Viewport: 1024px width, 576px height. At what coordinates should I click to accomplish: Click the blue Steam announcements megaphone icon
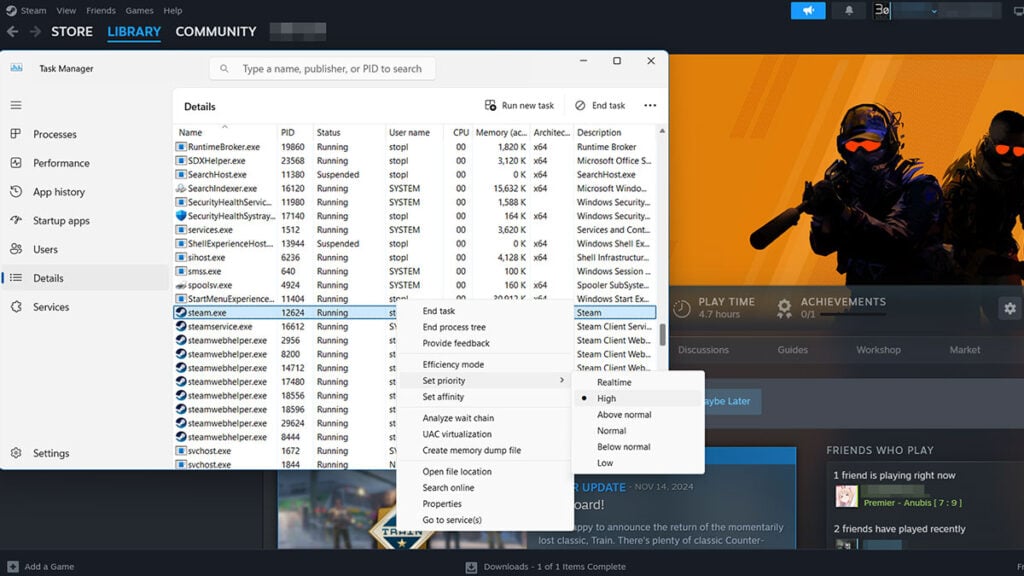point(808,10)
